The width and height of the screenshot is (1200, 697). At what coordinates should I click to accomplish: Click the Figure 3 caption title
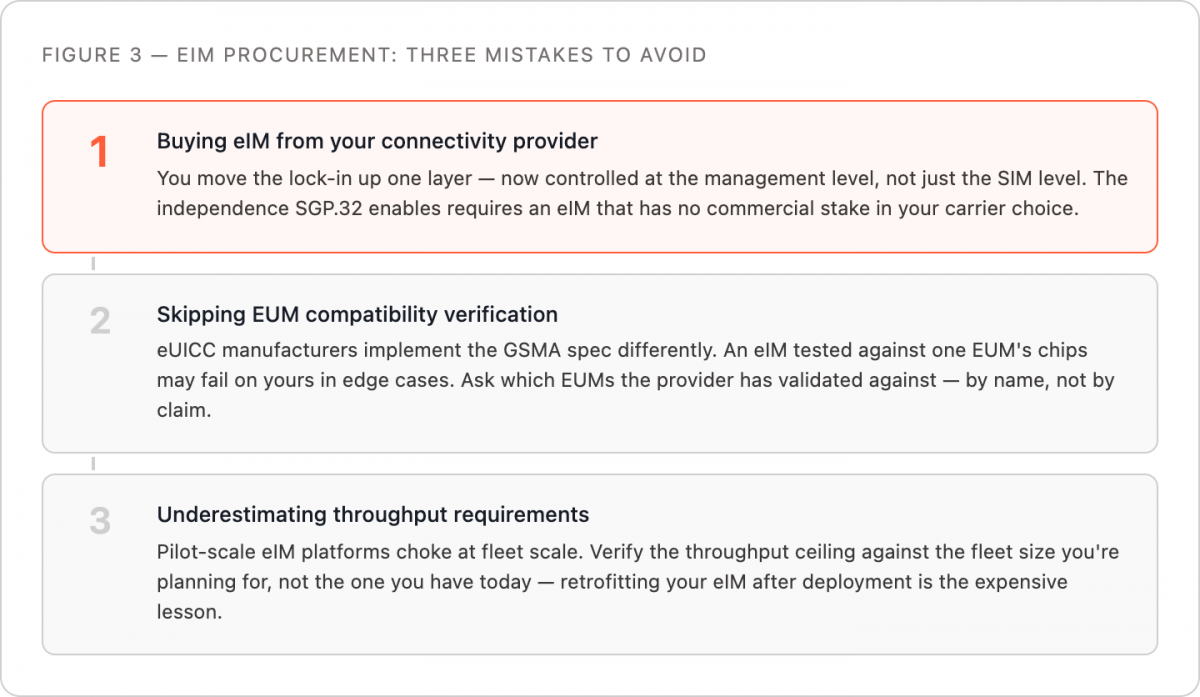(x=374, y=55)
